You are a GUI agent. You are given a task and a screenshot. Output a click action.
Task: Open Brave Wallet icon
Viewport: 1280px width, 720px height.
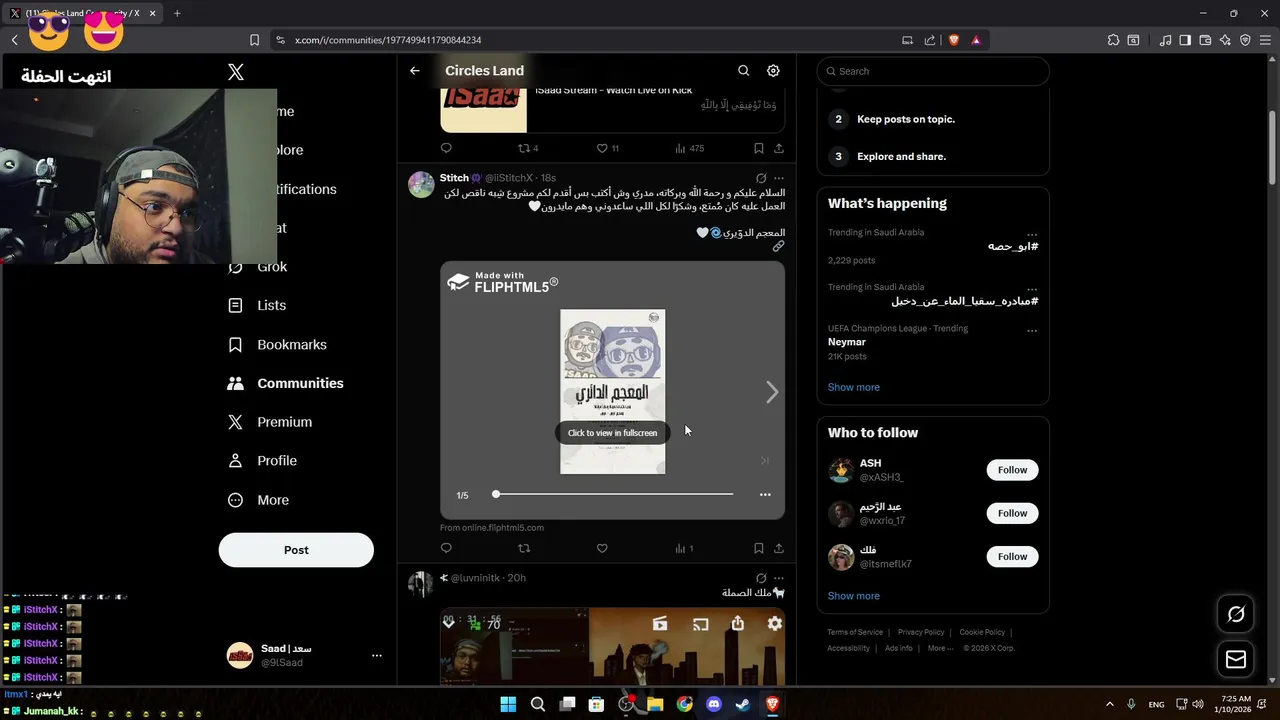1205,40
